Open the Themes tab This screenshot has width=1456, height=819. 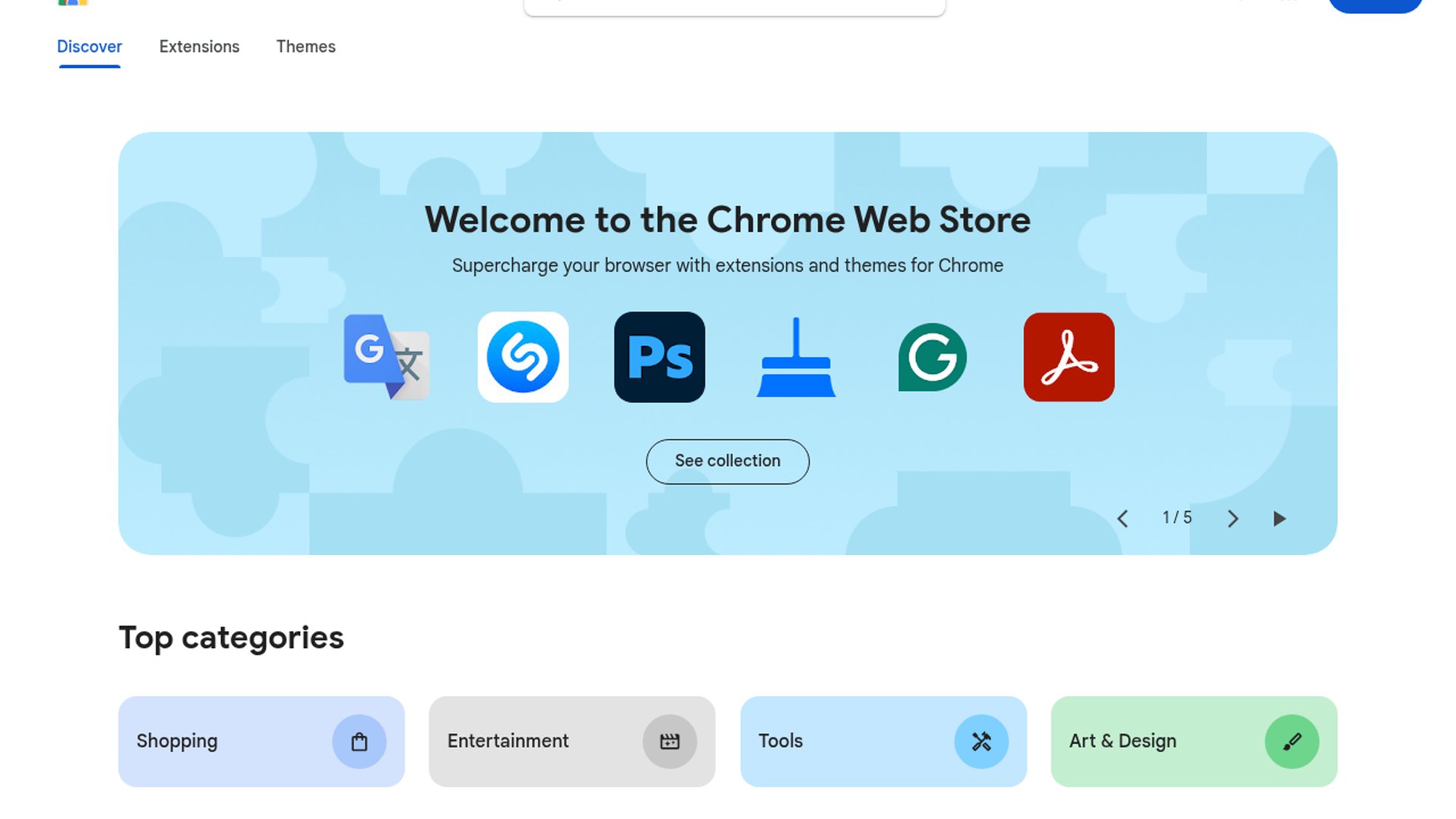(x=306, y=47)
